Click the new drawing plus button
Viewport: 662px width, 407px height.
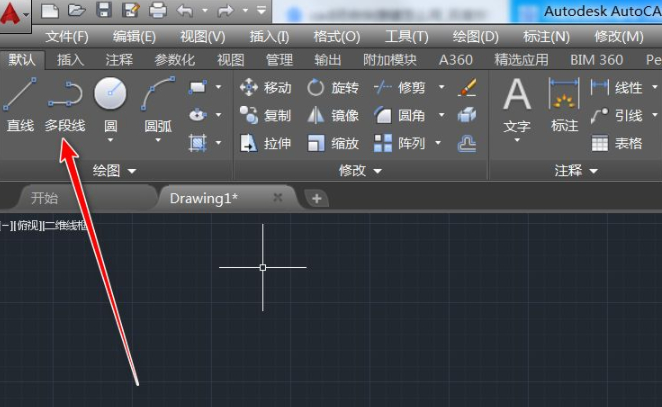(x=316, y=198)
